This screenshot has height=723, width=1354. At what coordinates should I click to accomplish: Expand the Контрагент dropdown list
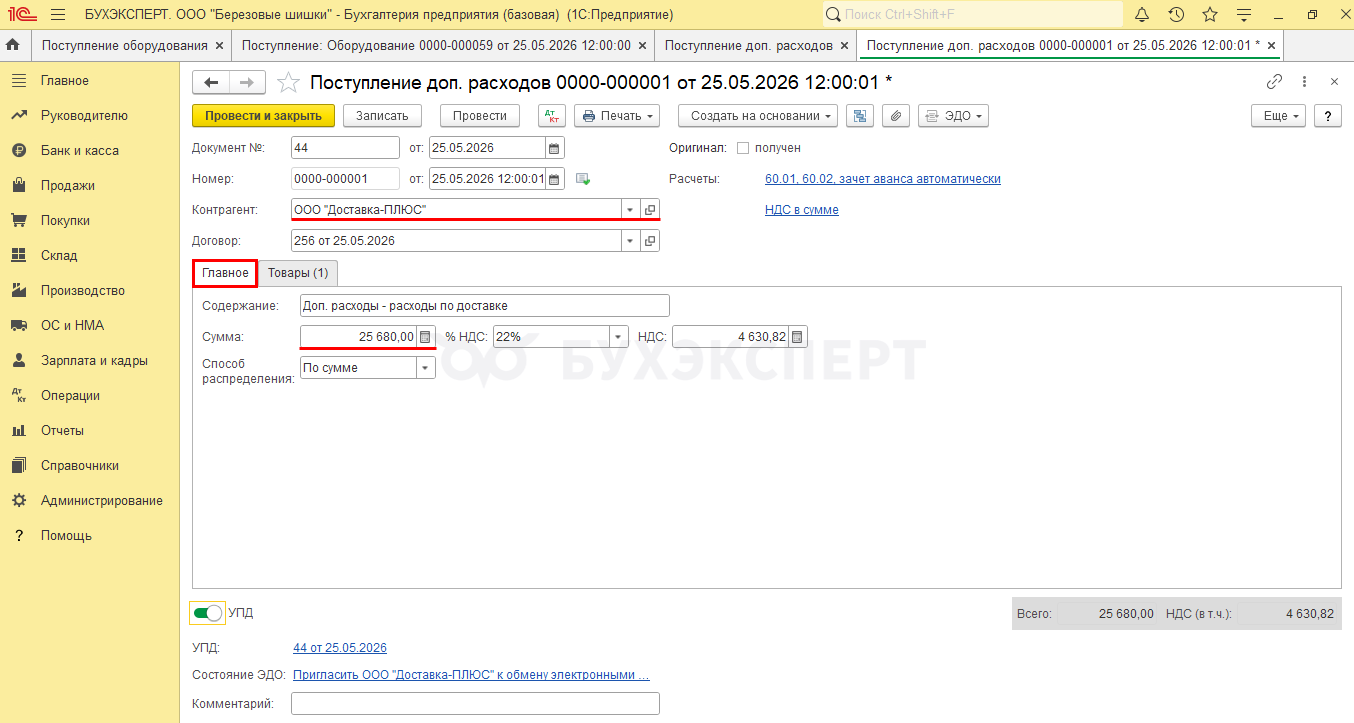630,210
